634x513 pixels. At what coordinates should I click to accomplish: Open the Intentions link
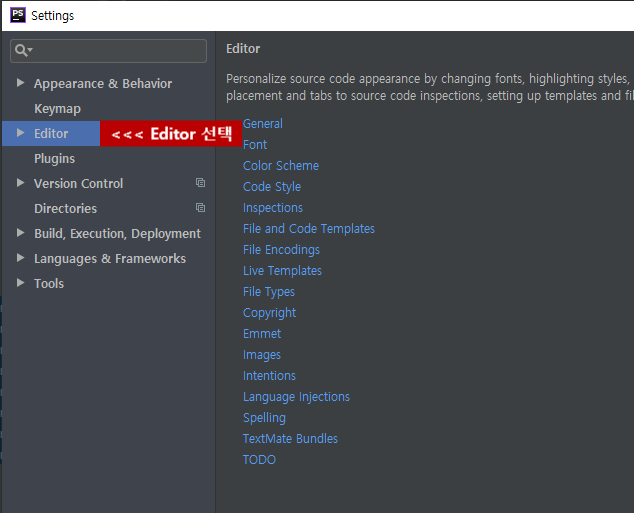[x=269, y=376]
